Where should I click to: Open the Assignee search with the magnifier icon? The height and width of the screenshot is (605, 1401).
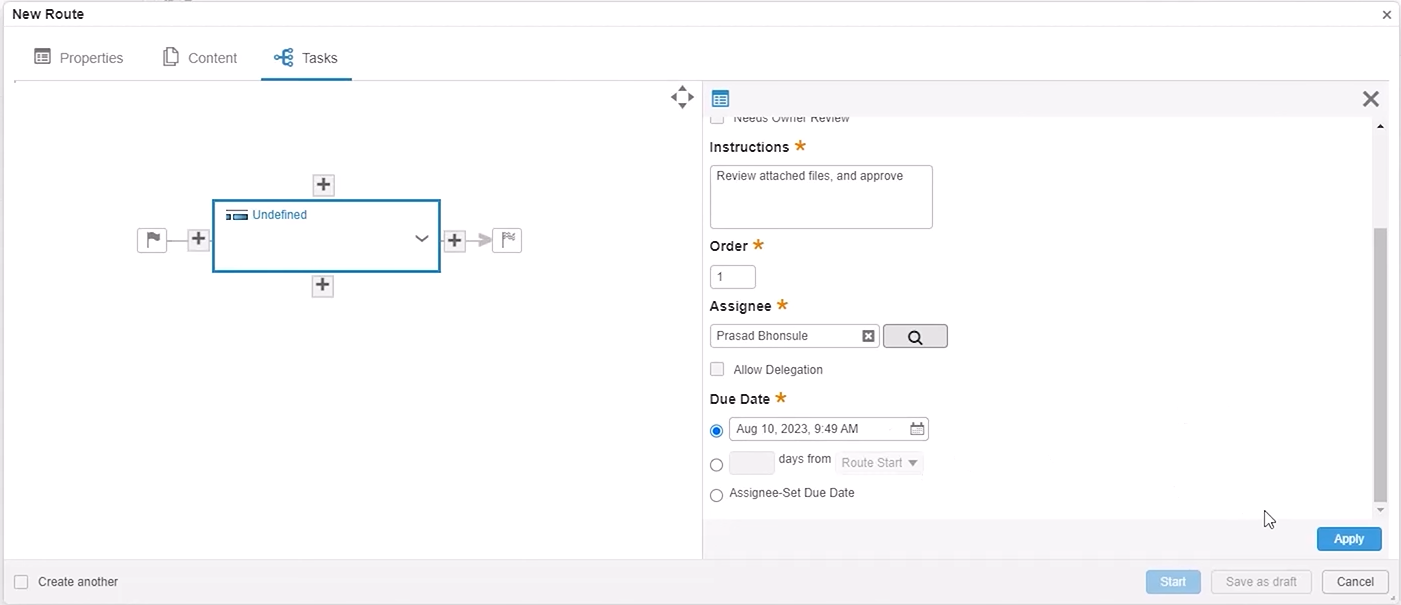(914, 335)
